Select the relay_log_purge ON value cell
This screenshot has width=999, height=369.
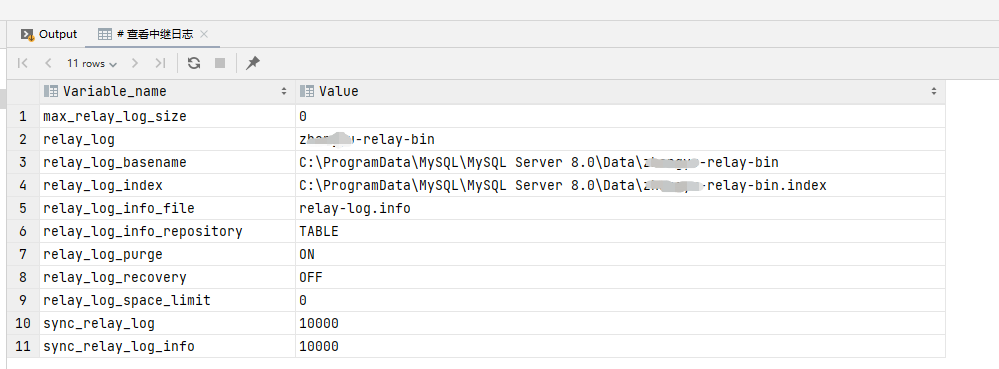point(620,254)
